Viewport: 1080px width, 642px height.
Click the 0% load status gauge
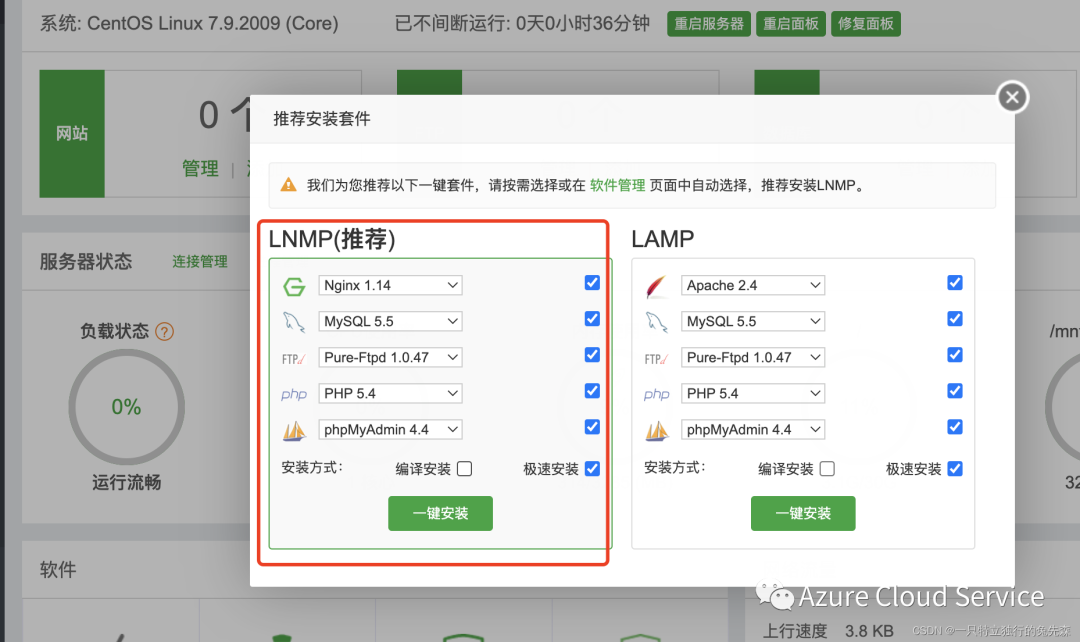127,407
